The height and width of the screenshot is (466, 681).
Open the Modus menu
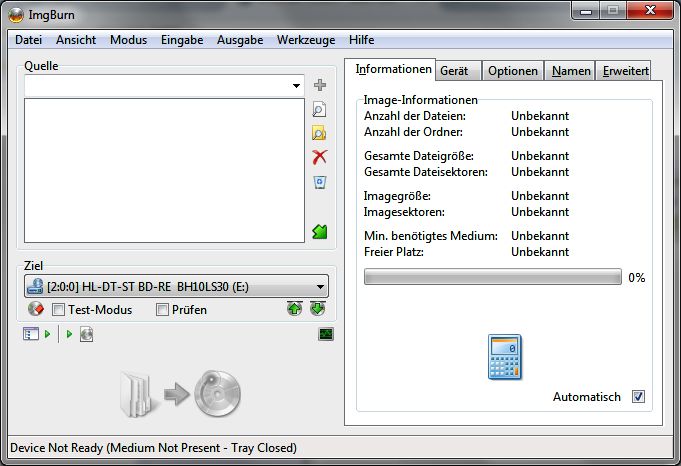tap(129, 40)
